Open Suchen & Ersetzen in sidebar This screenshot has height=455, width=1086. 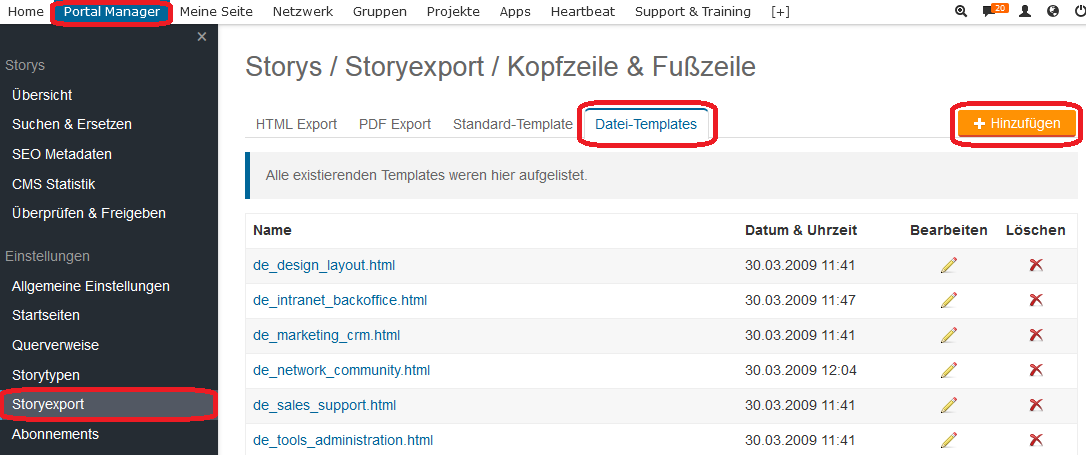click(72, 124)
